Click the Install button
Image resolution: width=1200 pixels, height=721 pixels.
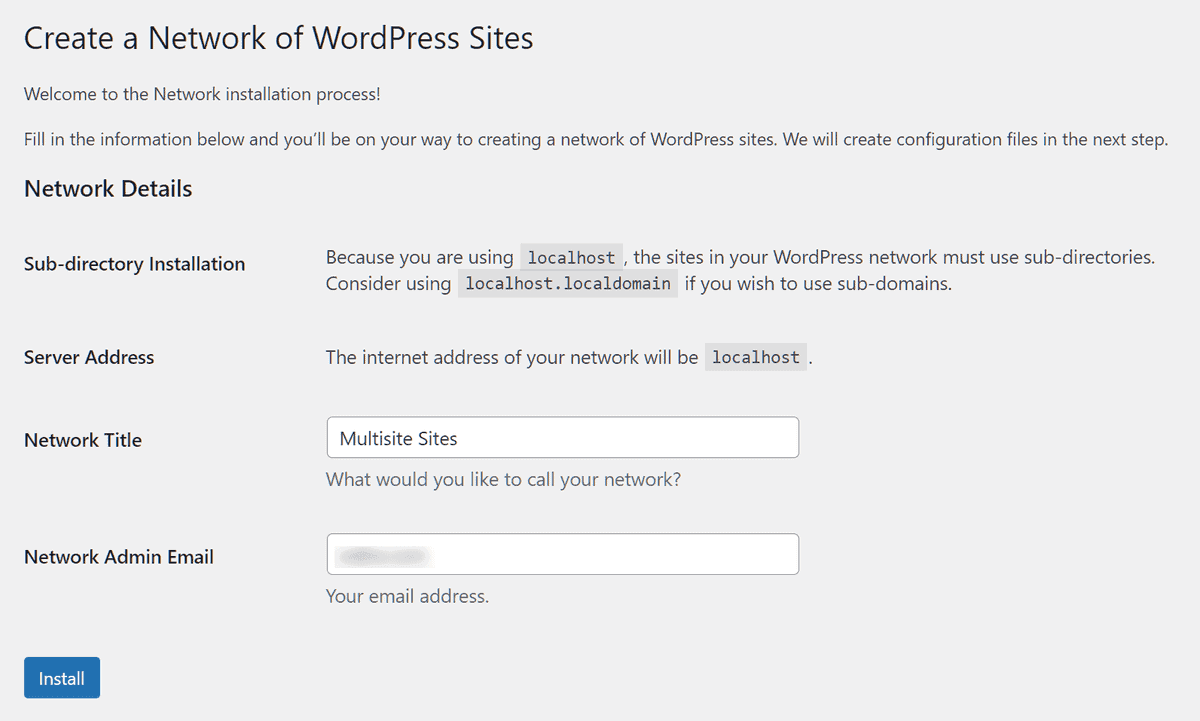61,677
